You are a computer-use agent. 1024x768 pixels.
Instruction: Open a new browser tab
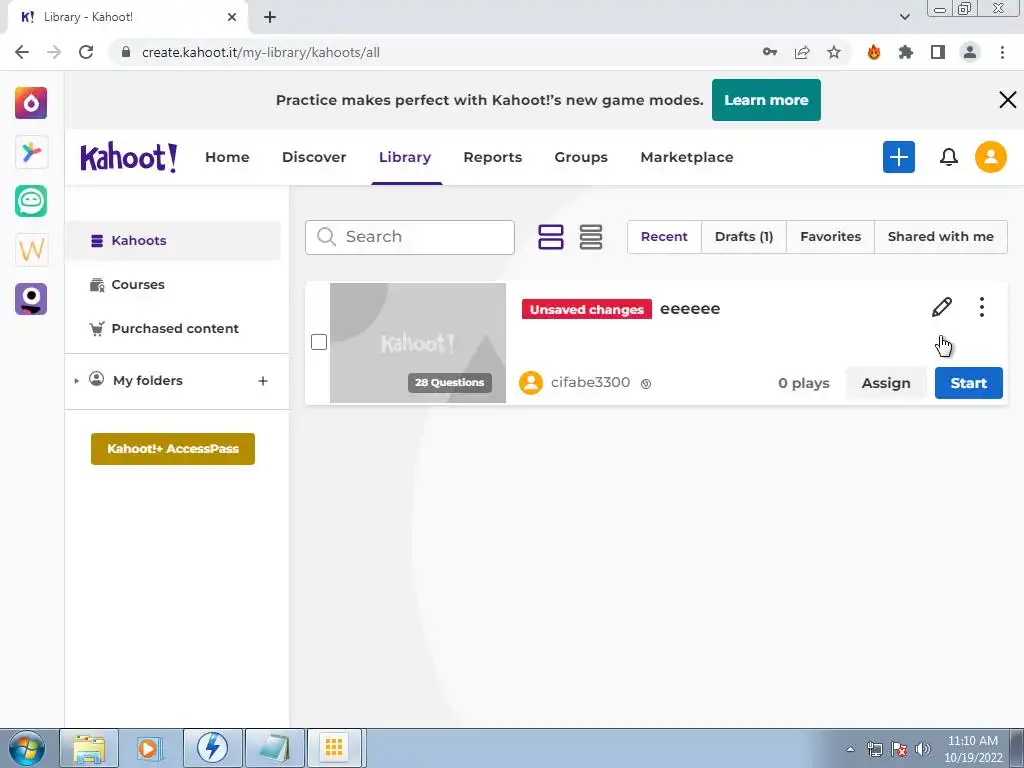pos(270,17)
